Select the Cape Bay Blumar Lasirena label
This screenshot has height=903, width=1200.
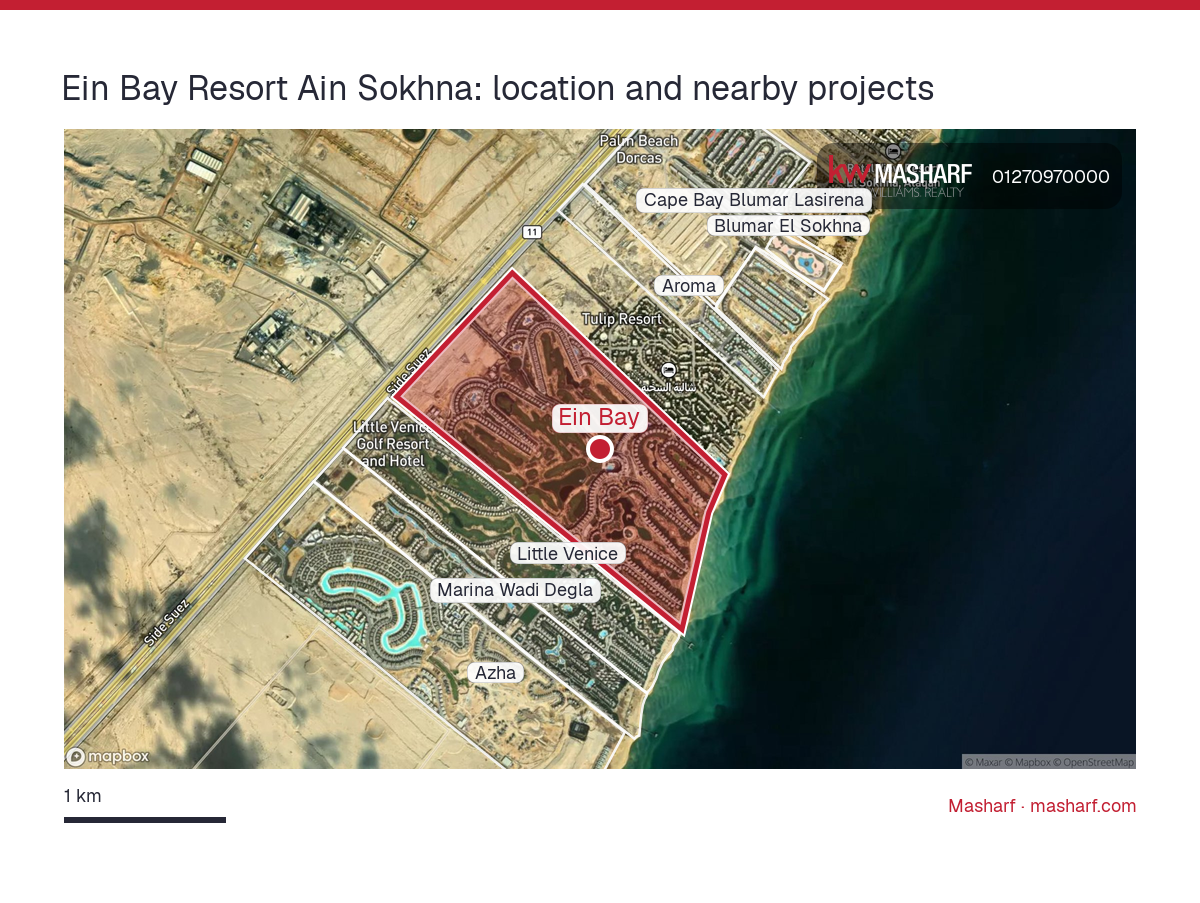[x=754, y=200]
